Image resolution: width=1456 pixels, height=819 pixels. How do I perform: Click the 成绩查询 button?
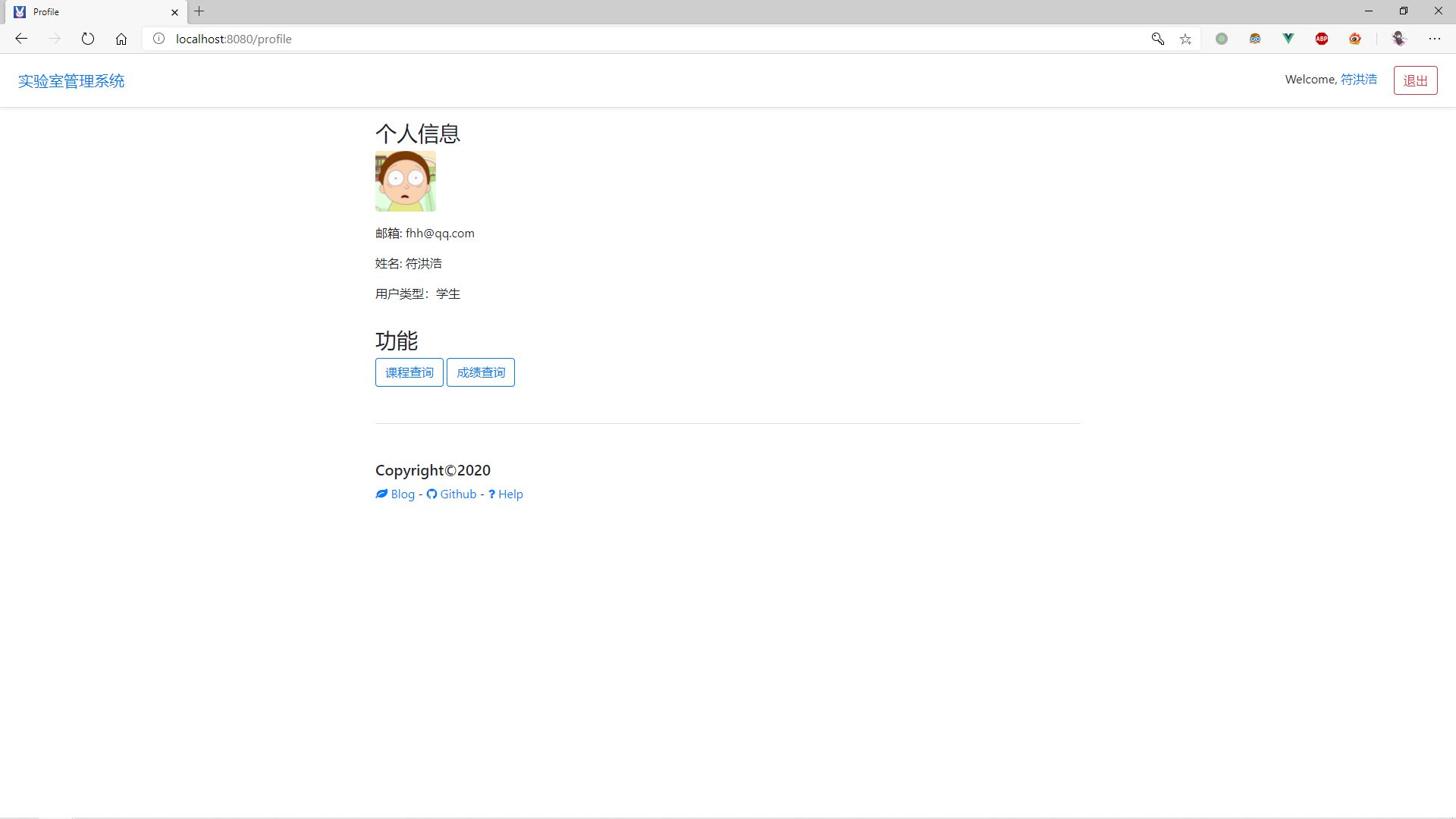coord(480,372)
